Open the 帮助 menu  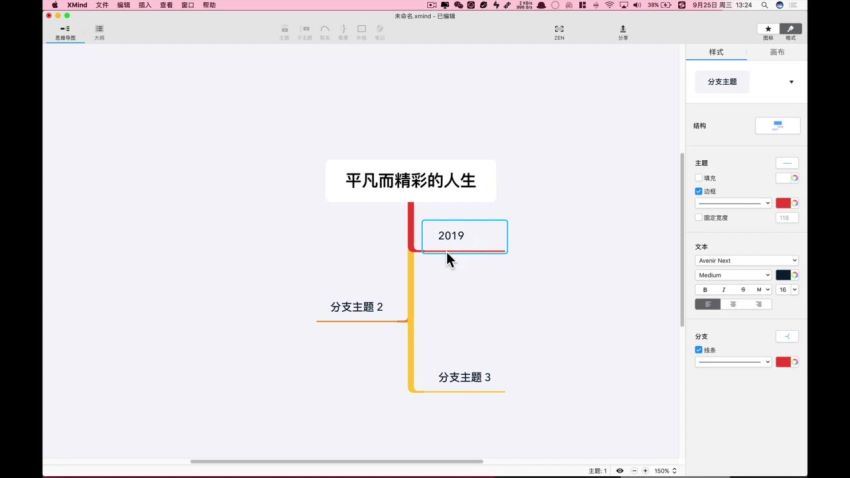click(209, 5)
